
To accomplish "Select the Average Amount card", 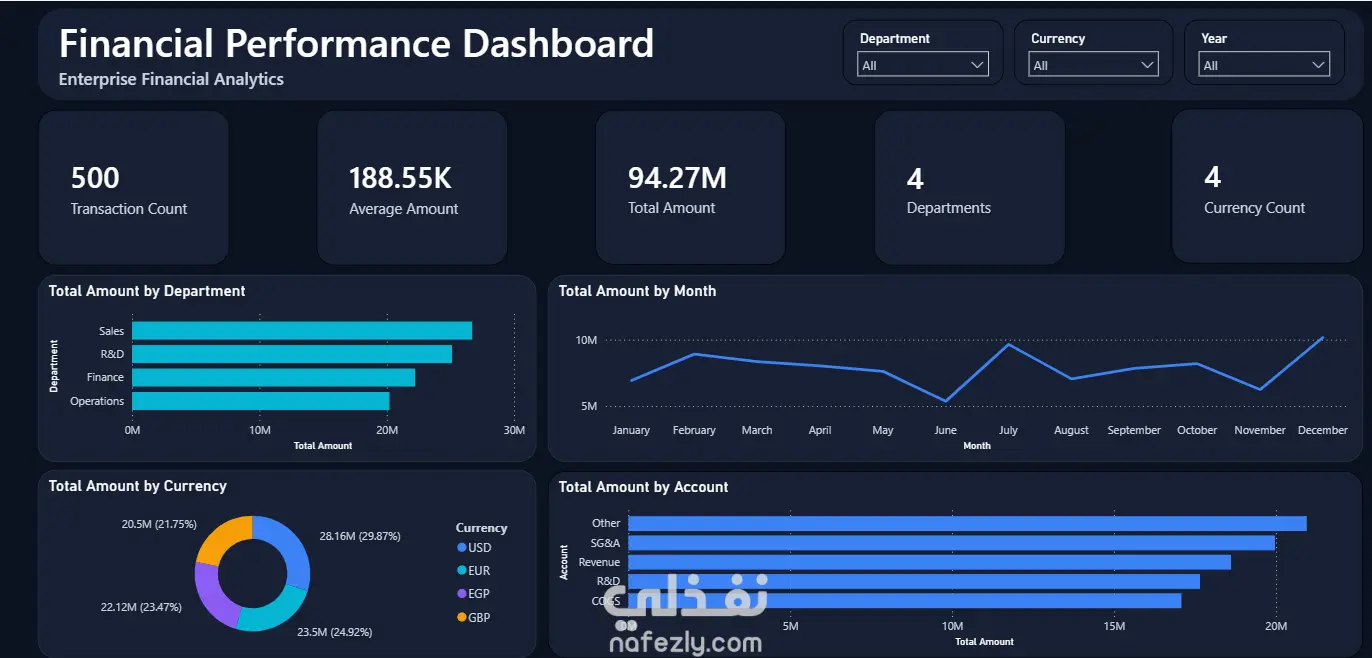I will (x=412, y=188).
